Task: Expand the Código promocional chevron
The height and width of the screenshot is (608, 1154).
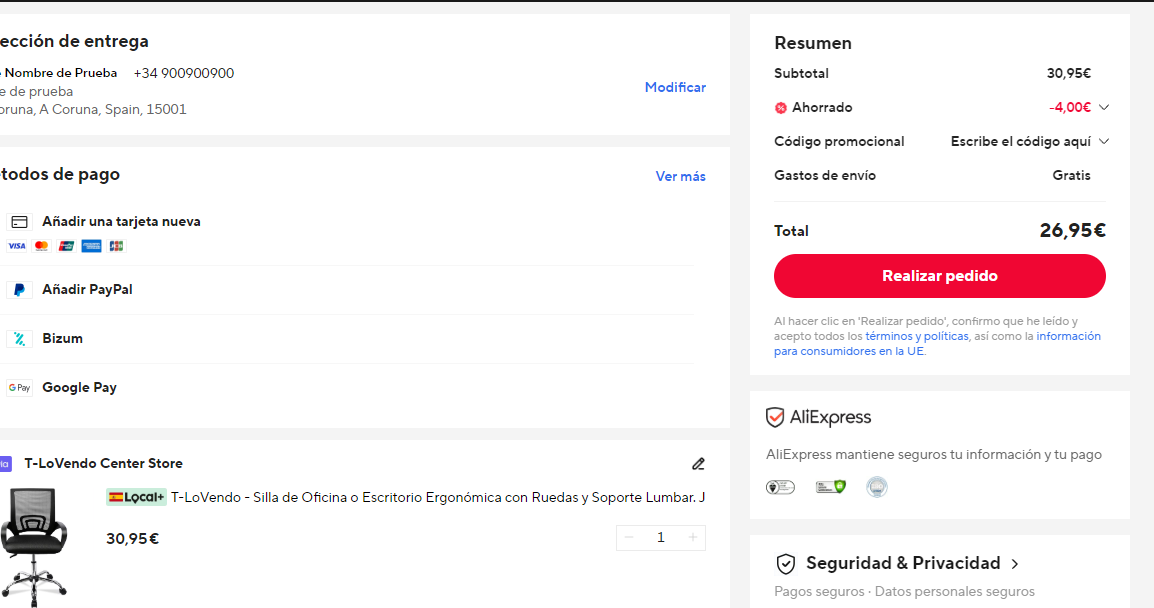Action: tap(1104, 141)
